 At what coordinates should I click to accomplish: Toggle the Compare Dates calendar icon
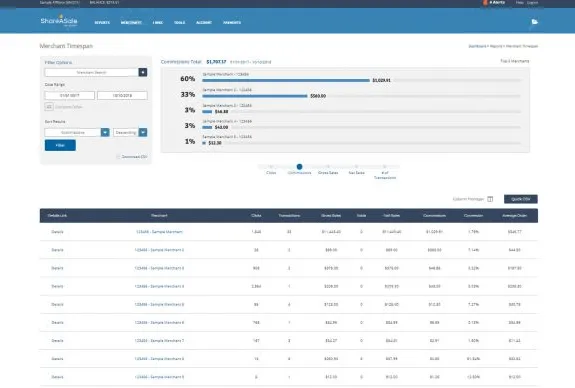tap(49, 107)
